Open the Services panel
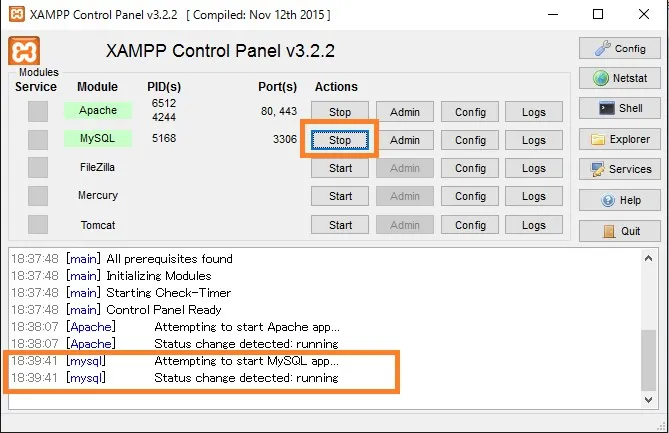669x433 pixels. tap(620, 169)
